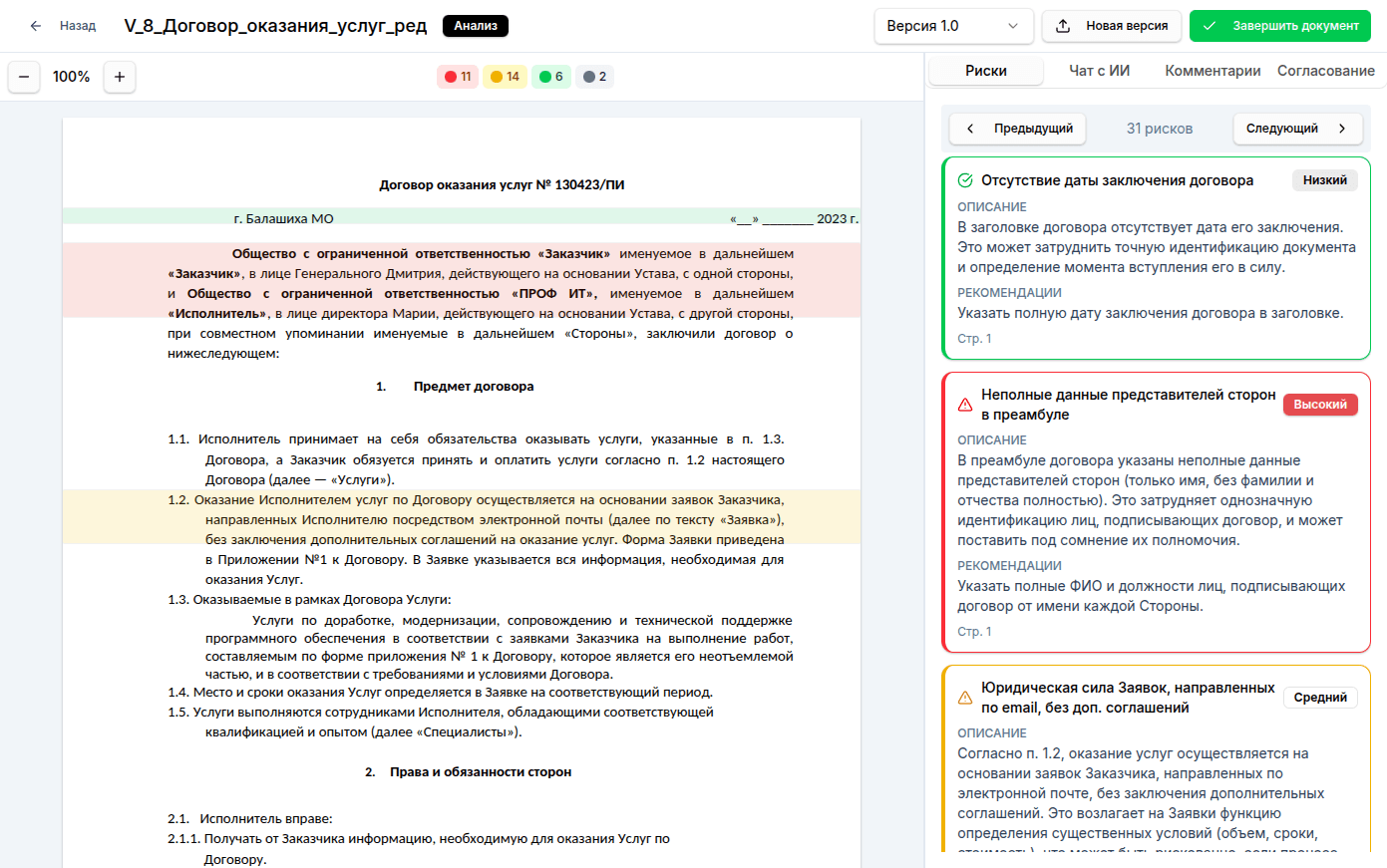Screen dimensions: 1387x868
Task: Zoom out with minus button
Action: click(24, 77)
